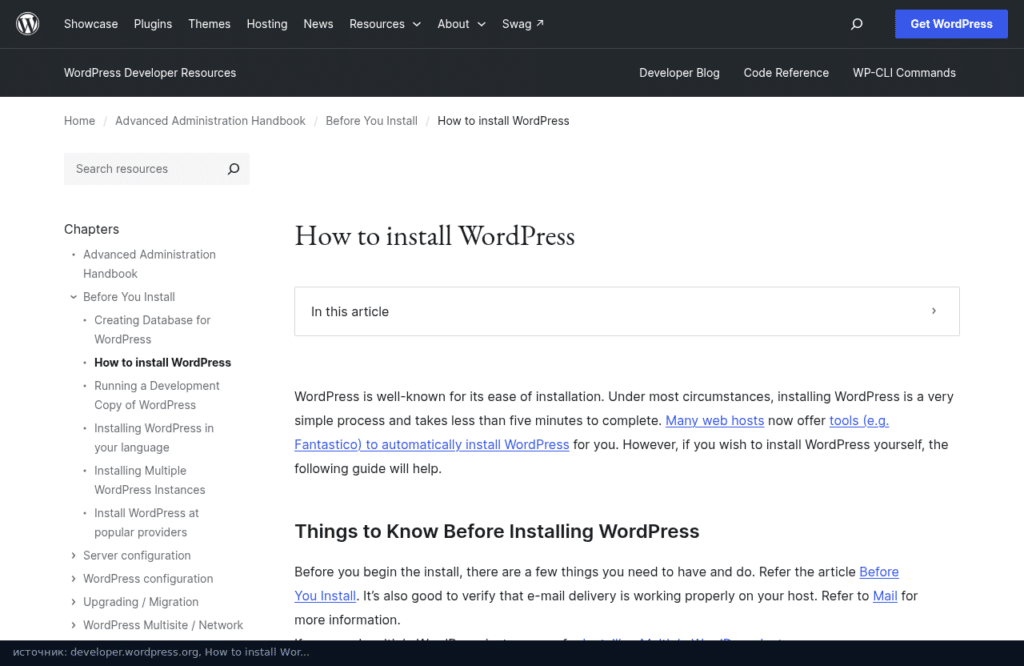
Task: Click the How to install WordPress heading
Action: coord(434,236)
